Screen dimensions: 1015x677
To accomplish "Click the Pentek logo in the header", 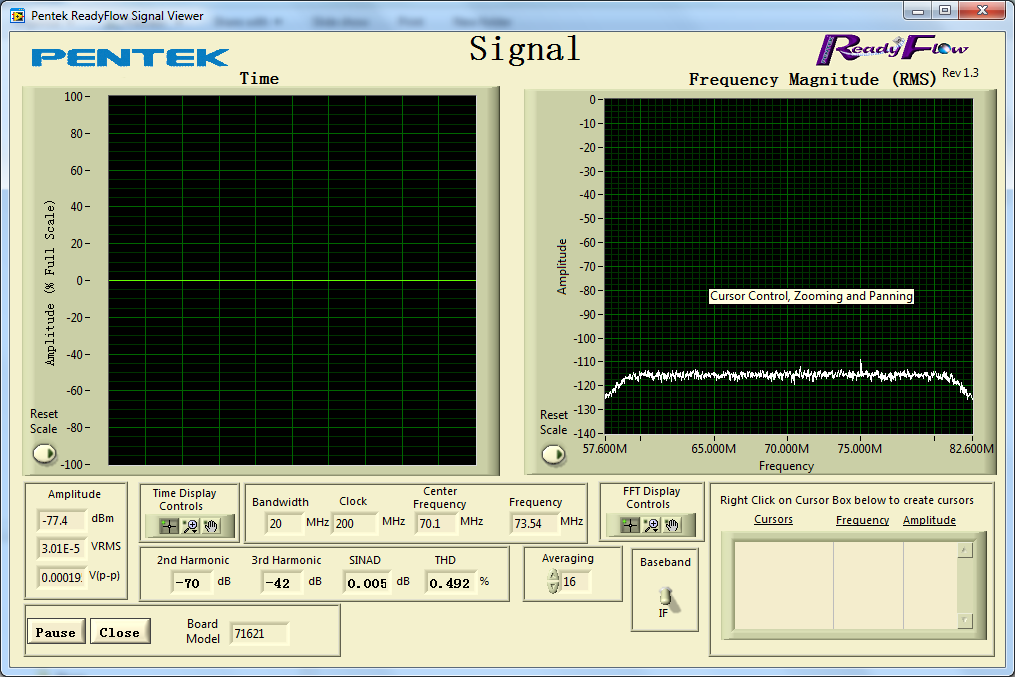I will coord(130,57).
